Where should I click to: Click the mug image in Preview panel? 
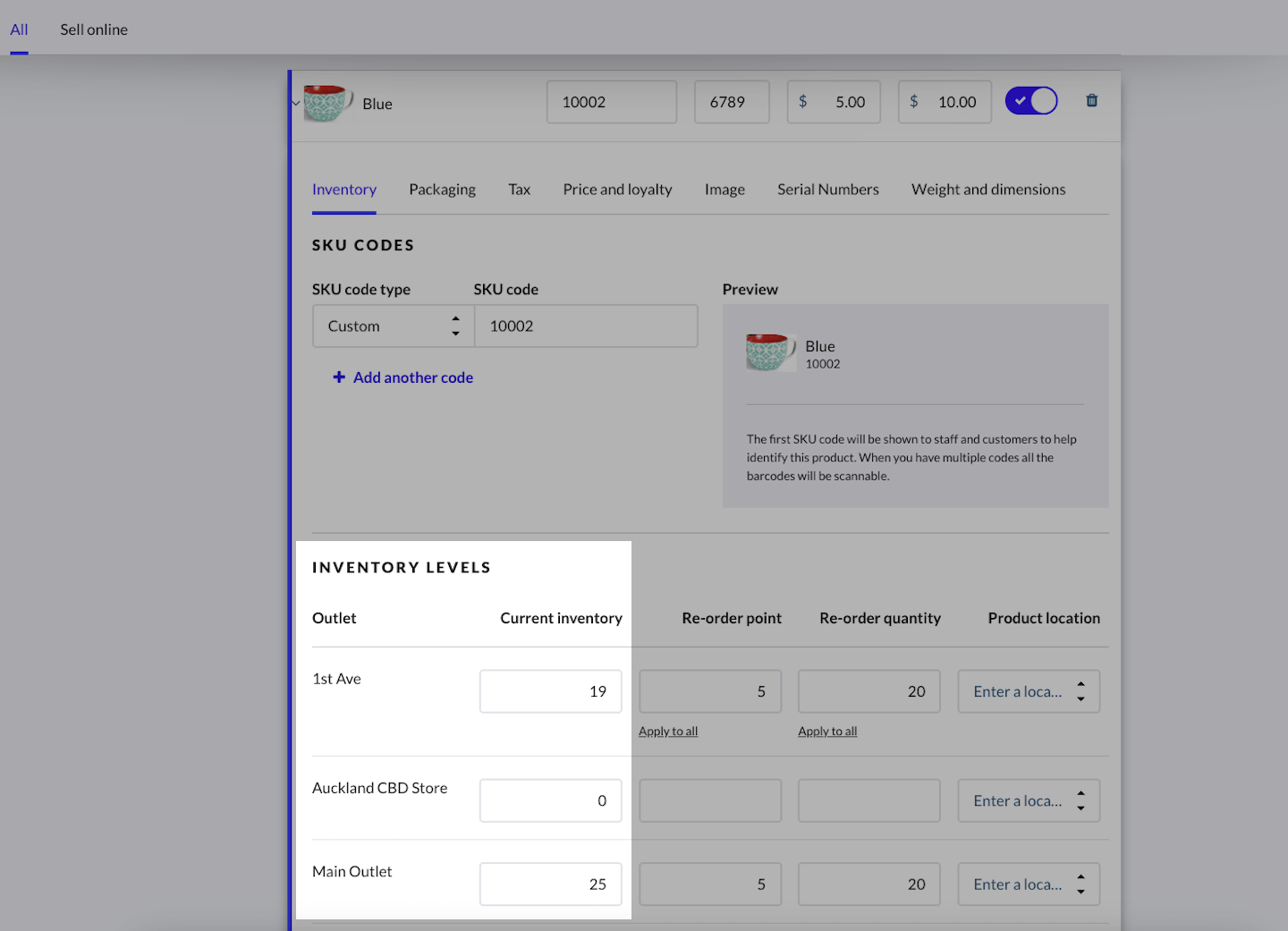tap(769, 353)
